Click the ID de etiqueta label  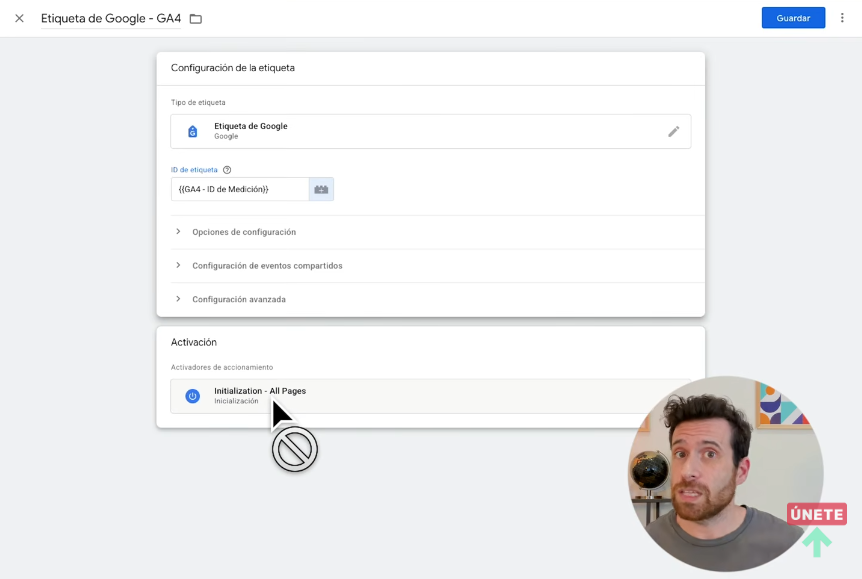tap(194, 170)
